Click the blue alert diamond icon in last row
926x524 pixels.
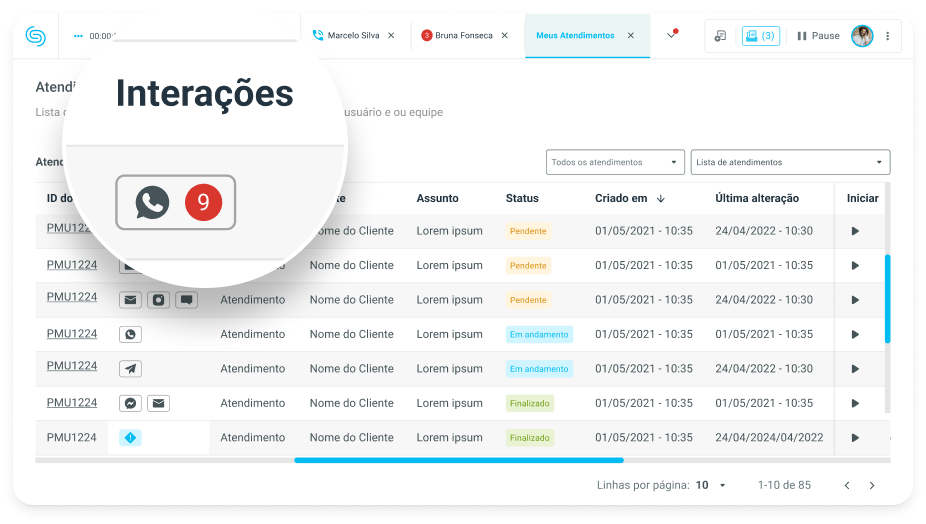pos(129,438)
